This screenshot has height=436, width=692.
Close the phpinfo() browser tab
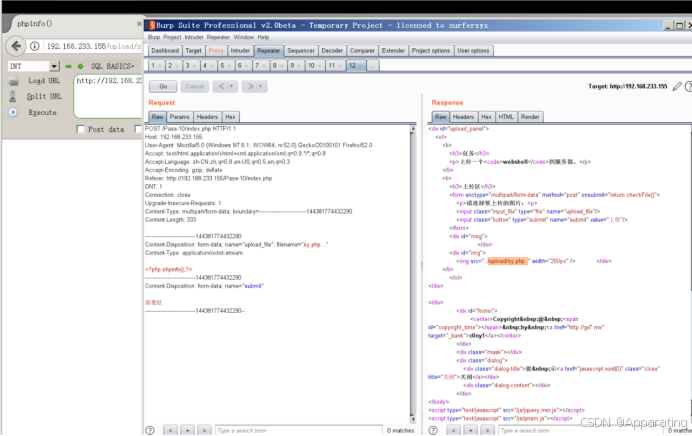click(139, 24)
